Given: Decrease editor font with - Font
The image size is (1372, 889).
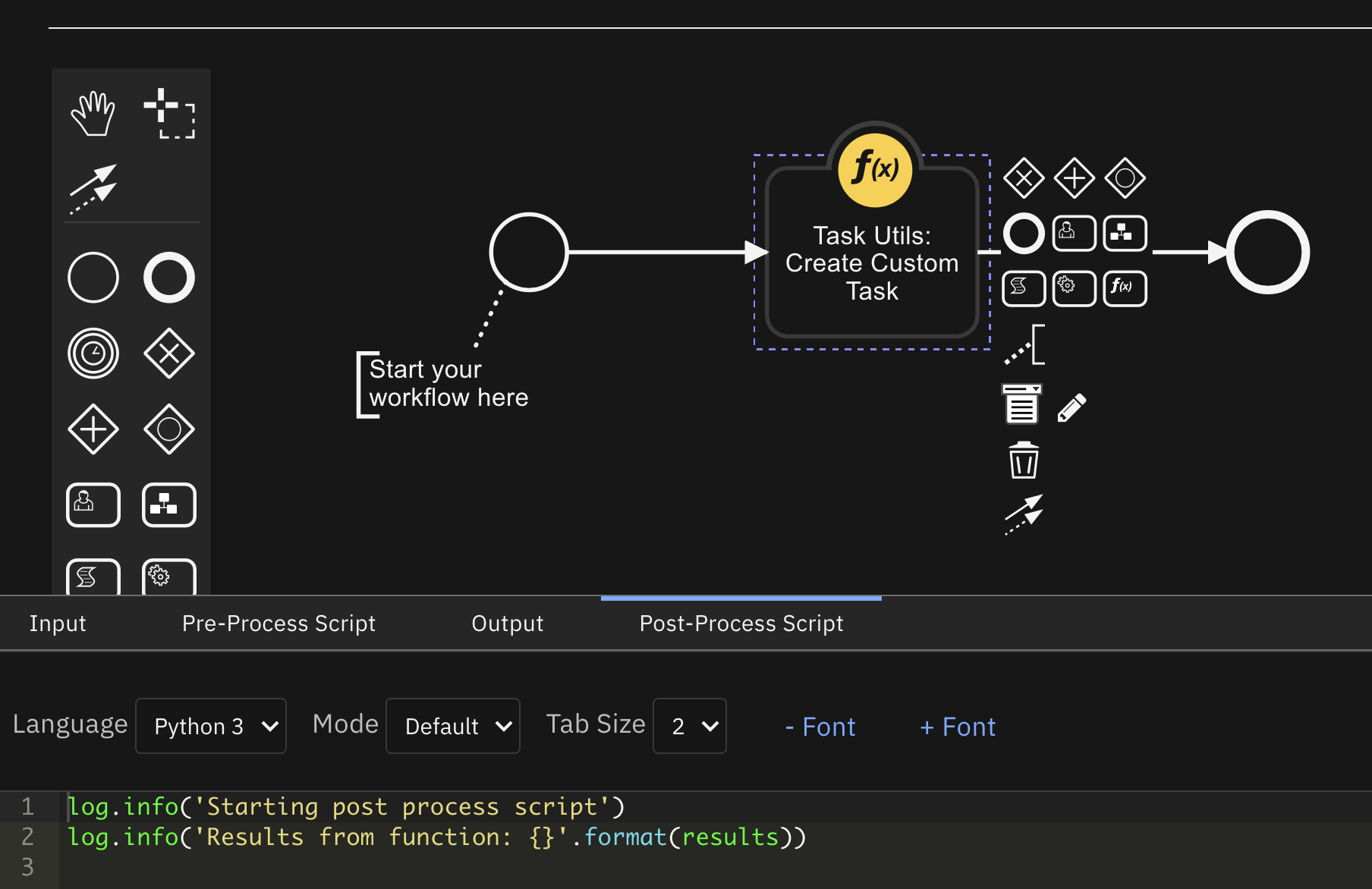Looking at the screenshot, I should [820, 727].
